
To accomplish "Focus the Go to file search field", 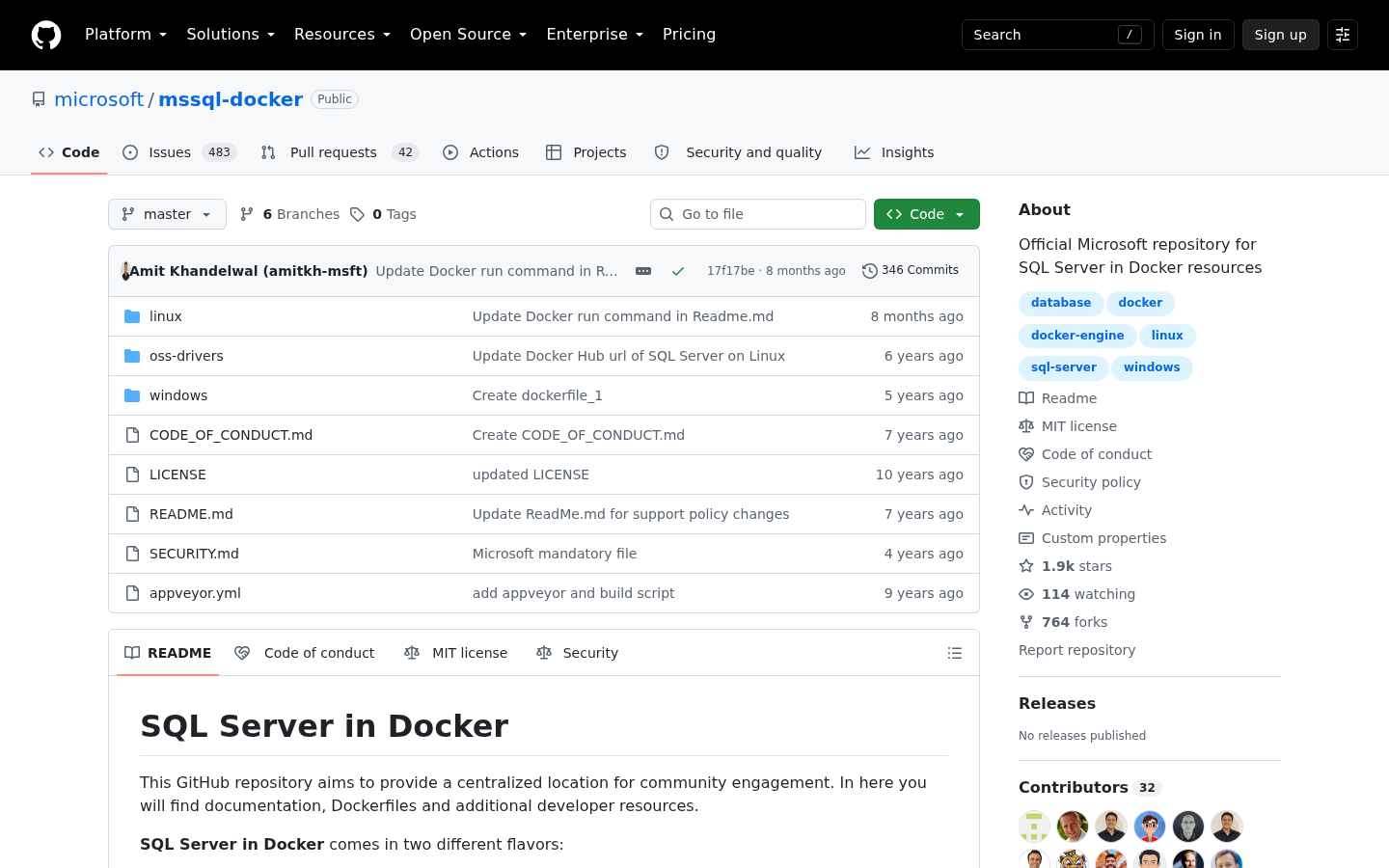I will (x=758, y=214).
